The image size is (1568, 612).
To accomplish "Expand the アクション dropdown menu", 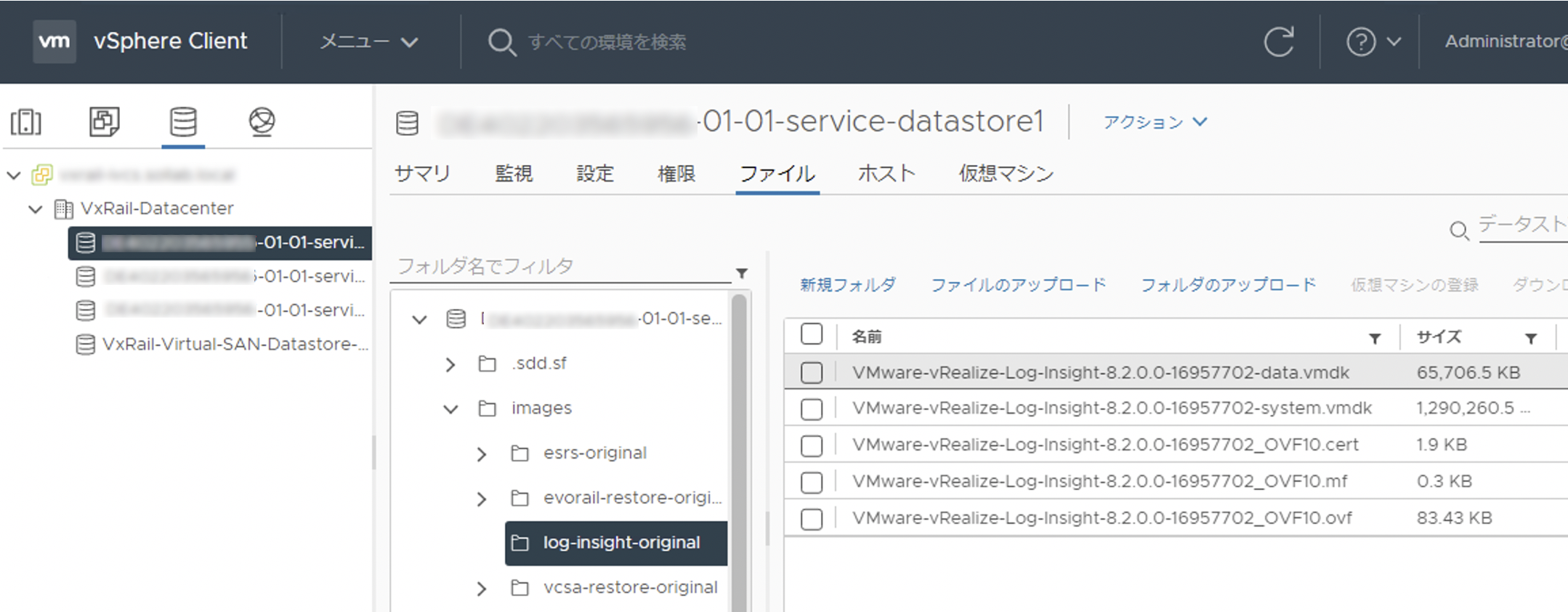I will [x=1155, y=122].
